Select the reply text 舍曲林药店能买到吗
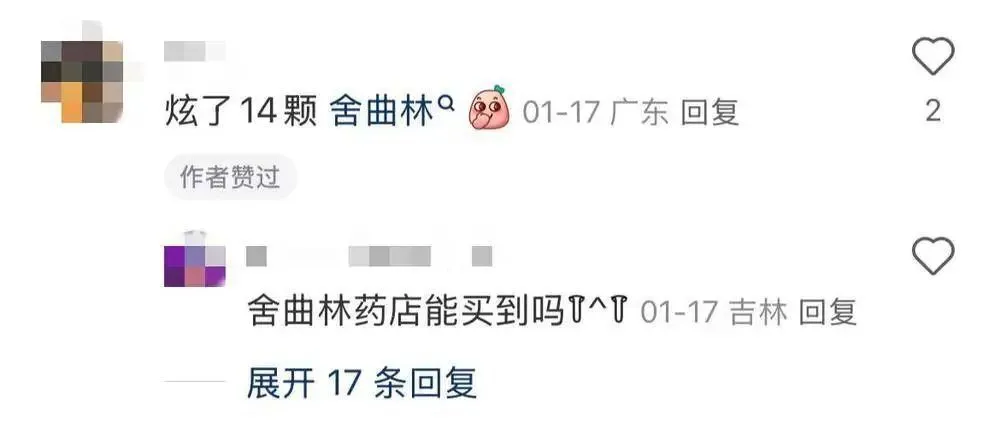1000x439 pixels. [406, 313]
